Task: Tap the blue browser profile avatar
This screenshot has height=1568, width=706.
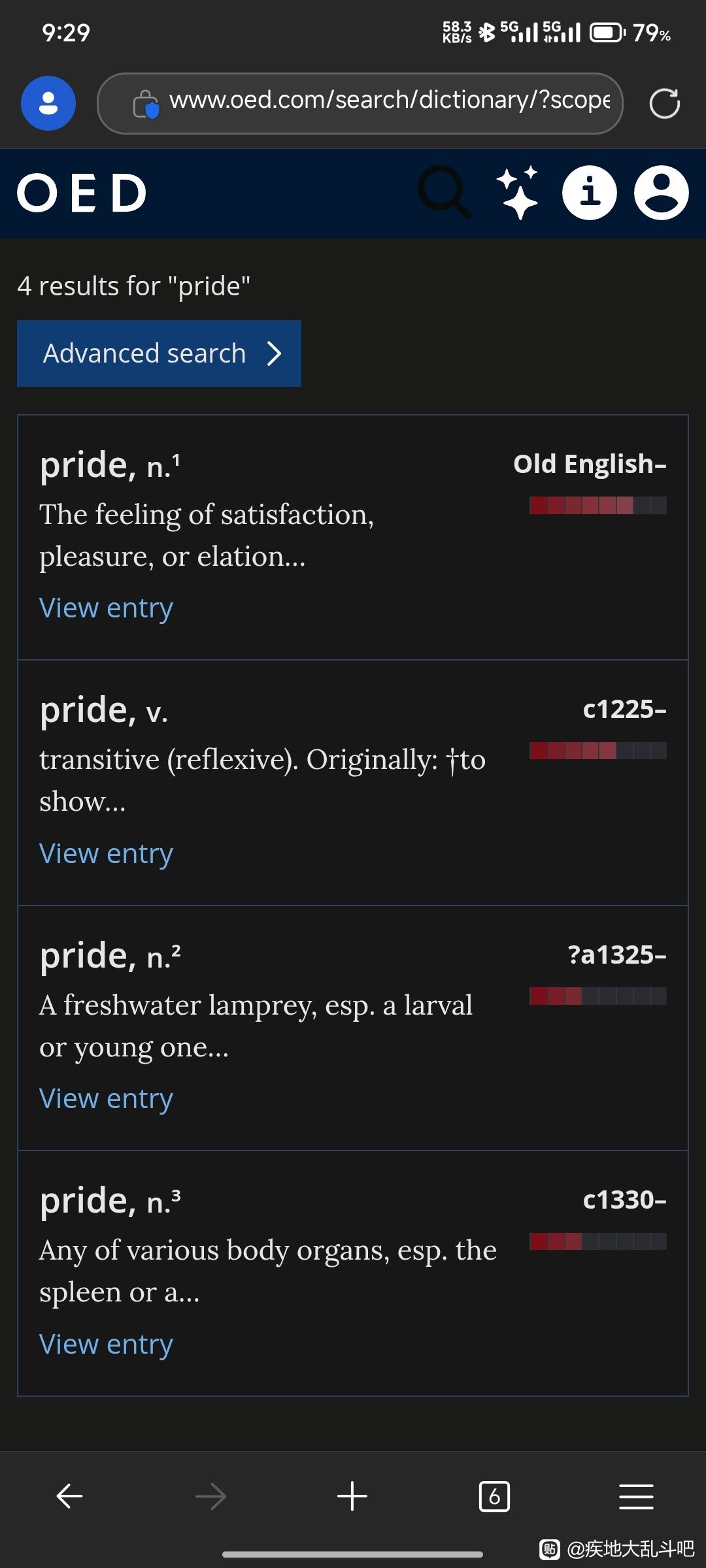Action: [x=48, y=103]
